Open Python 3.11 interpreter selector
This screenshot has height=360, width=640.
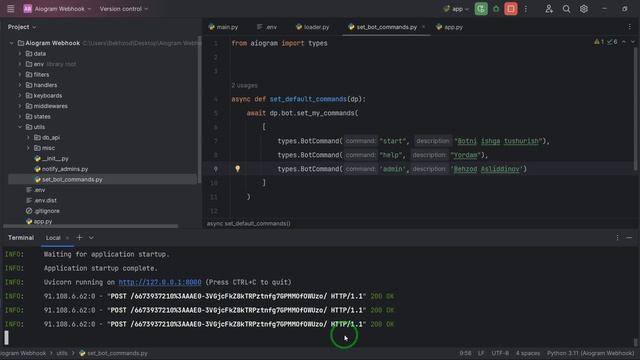590,353
